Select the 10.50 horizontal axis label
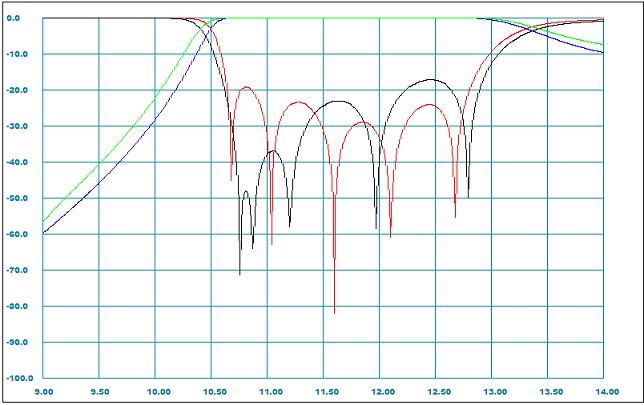This screenshot has width=644, height=405. coord(211,393)
